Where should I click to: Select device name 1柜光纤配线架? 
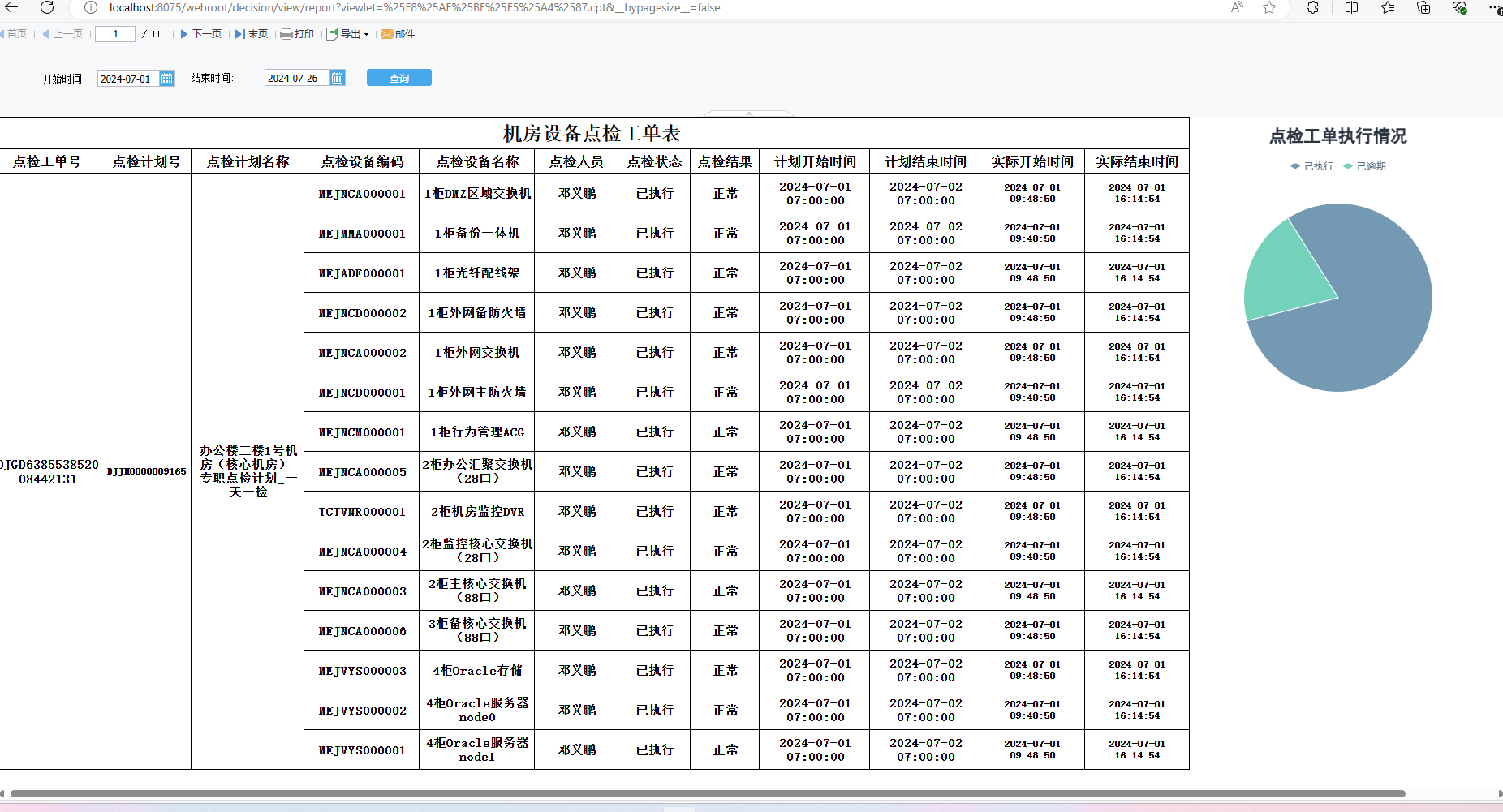point(477,273)
